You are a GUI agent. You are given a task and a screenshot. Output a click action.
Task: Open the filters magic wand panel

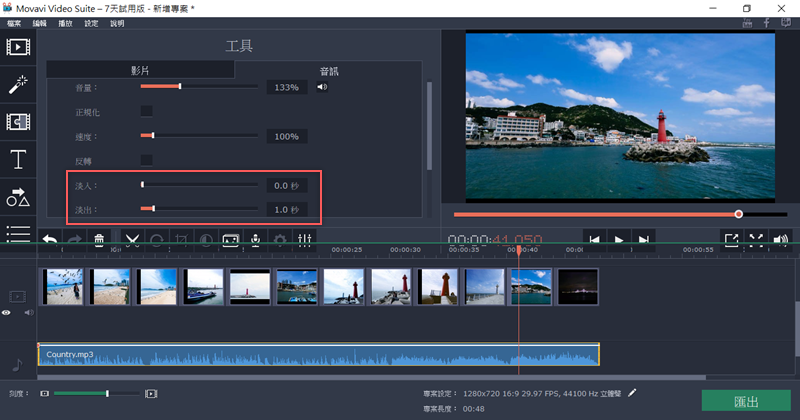point(18,84)
